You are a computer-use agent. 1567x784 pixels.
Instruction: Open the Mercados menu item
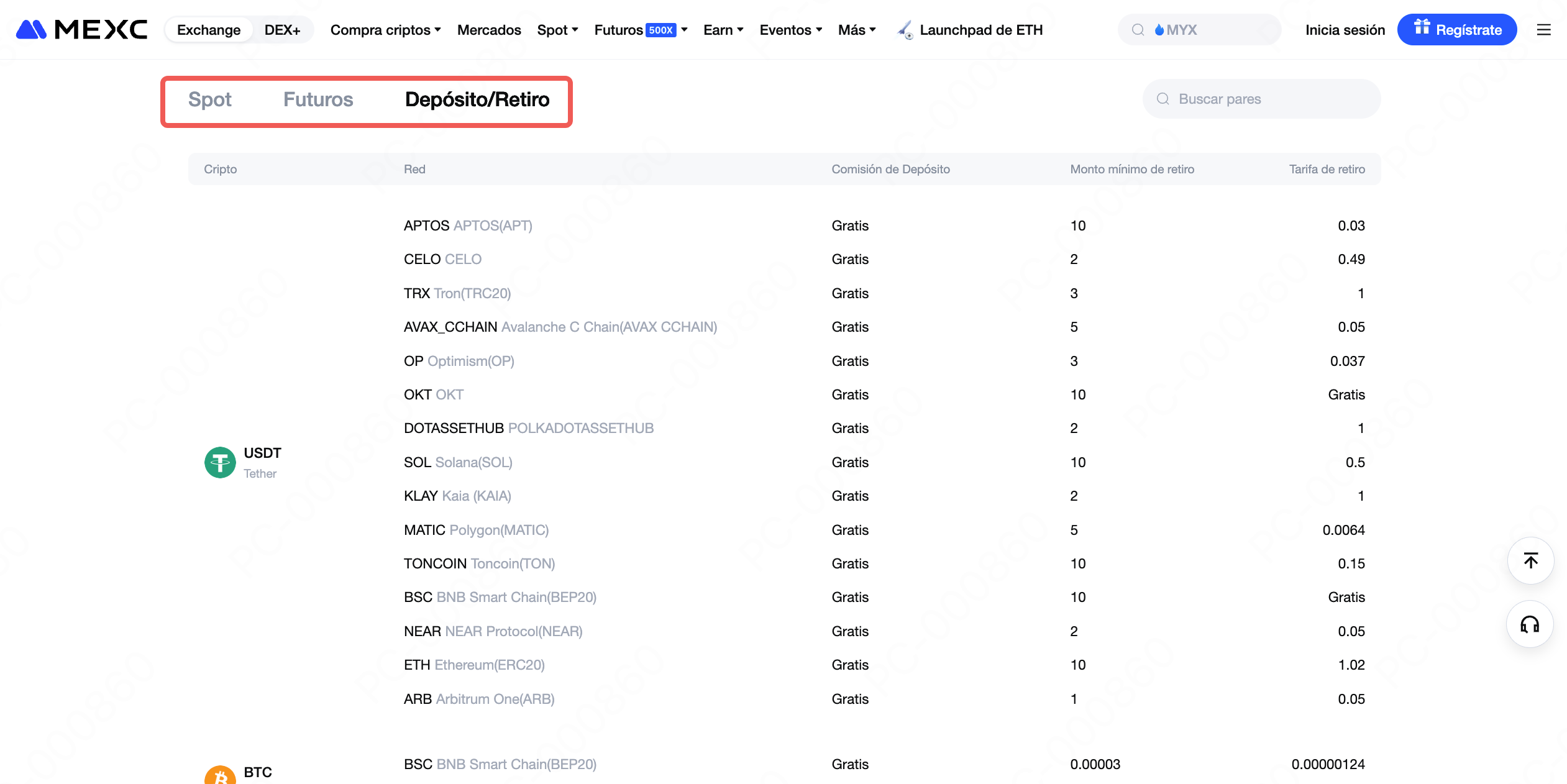click(x=488, y=30)
